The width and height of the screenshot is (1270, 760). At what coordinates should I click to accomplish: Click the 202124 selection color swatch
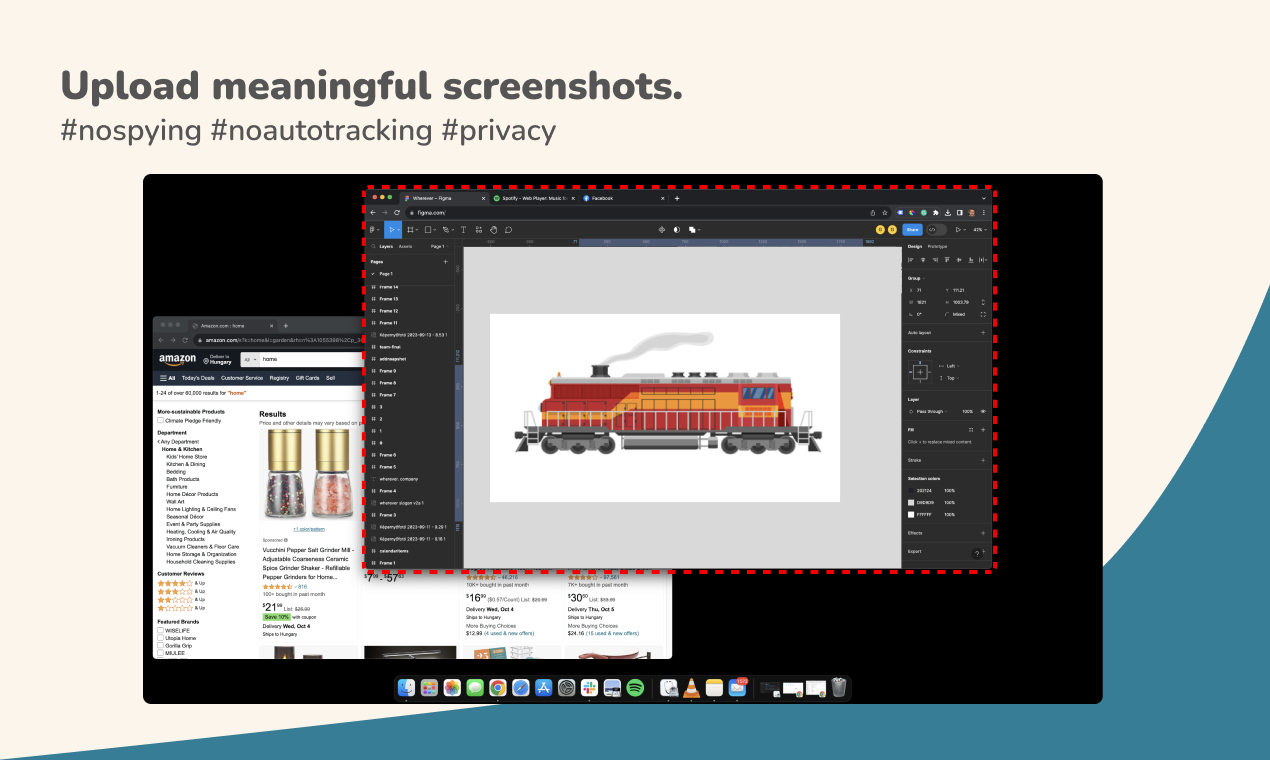(911, 490)
